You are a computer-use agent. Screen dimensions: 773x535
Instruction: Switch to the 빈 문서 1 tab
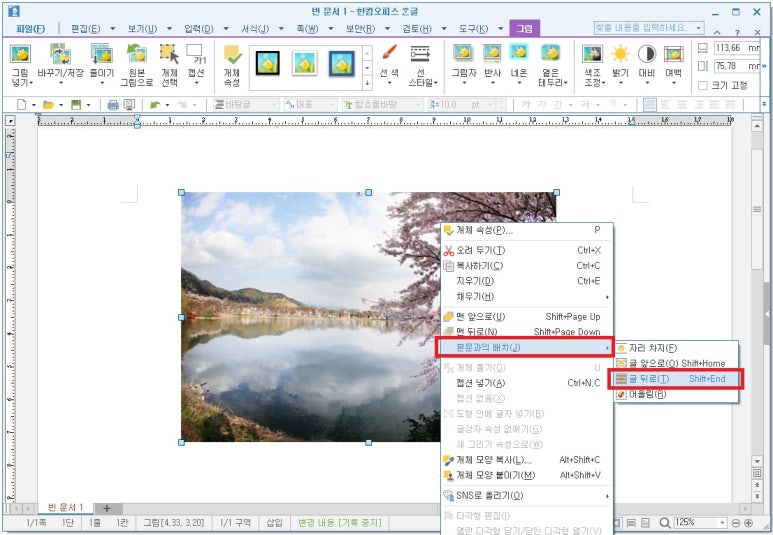[x=66, y=507]
